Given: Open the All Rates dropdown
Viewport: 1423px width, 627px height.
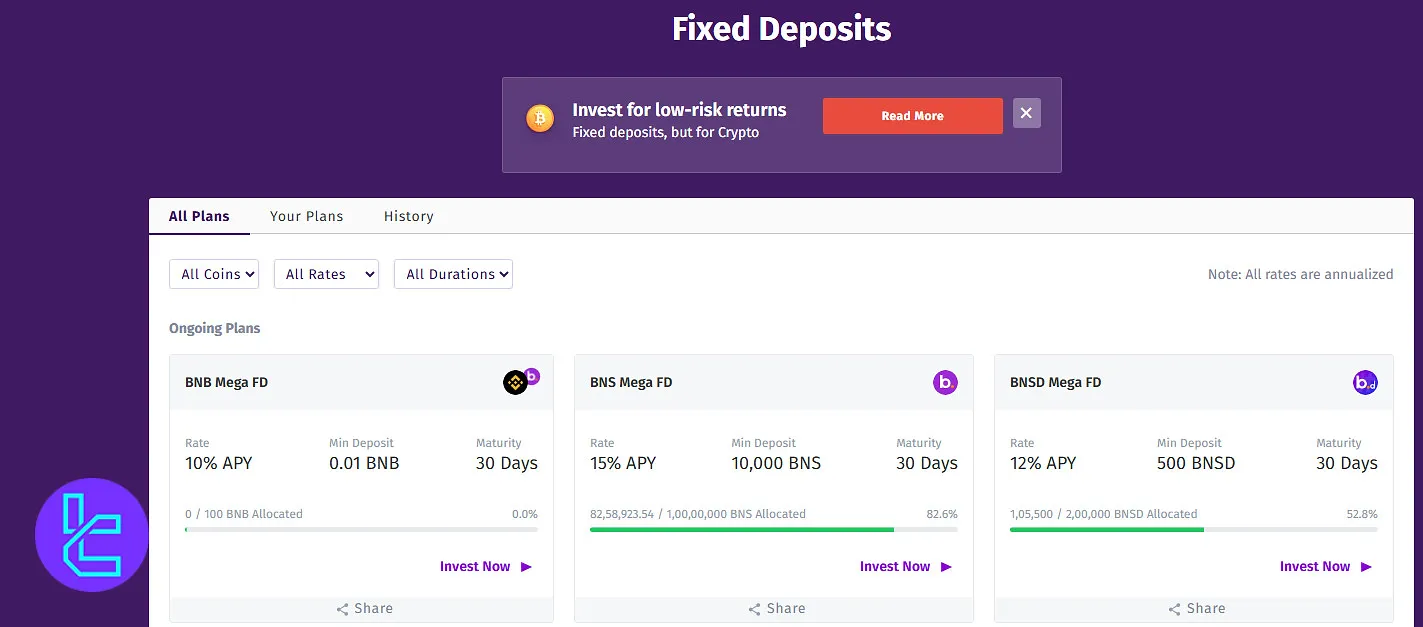Looking at the screenshot, I should pos(326,274).
